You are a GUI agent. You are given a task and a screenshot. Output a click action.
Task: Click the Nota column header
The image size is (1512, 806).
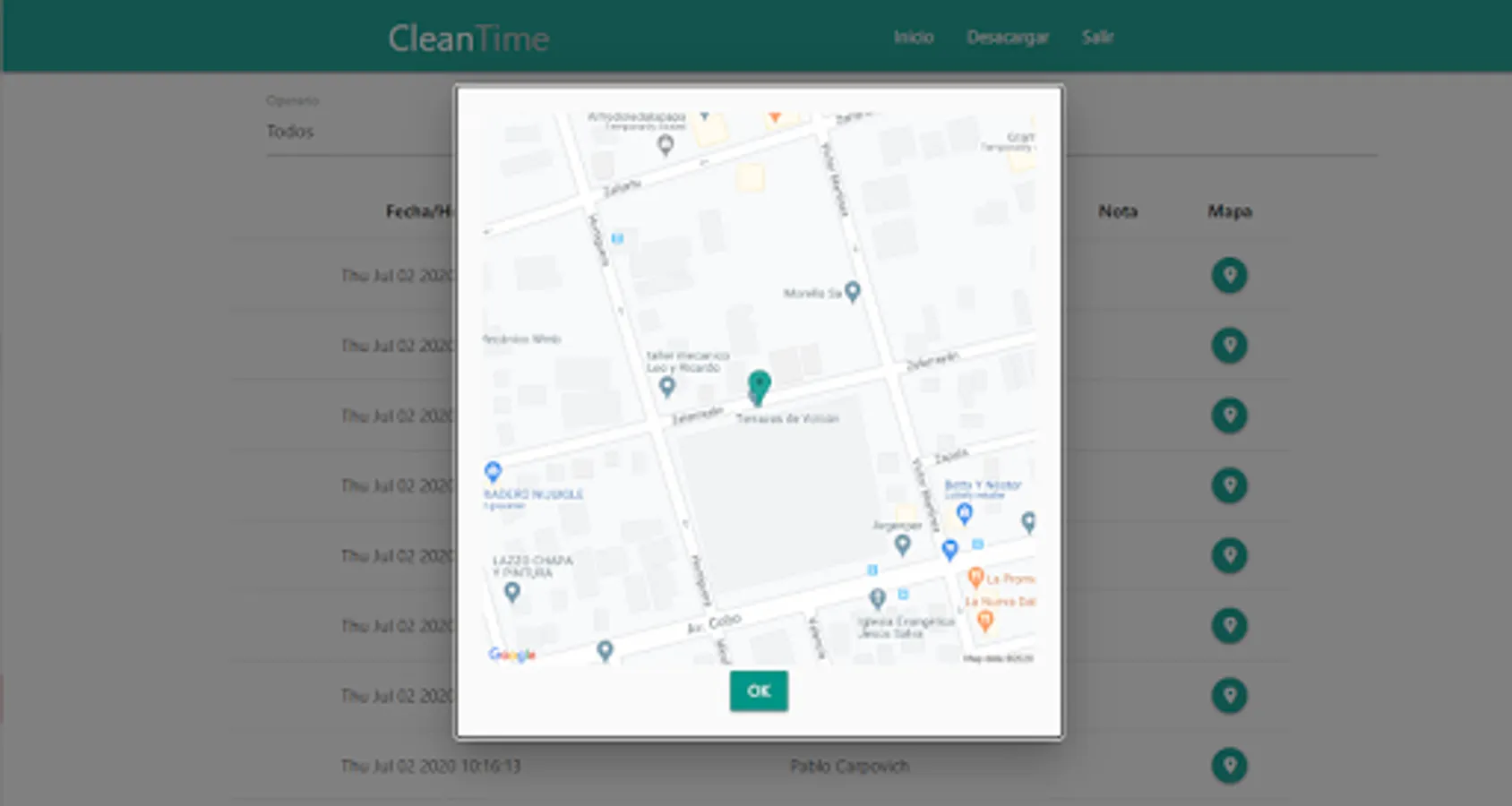tap(1118, 211)
